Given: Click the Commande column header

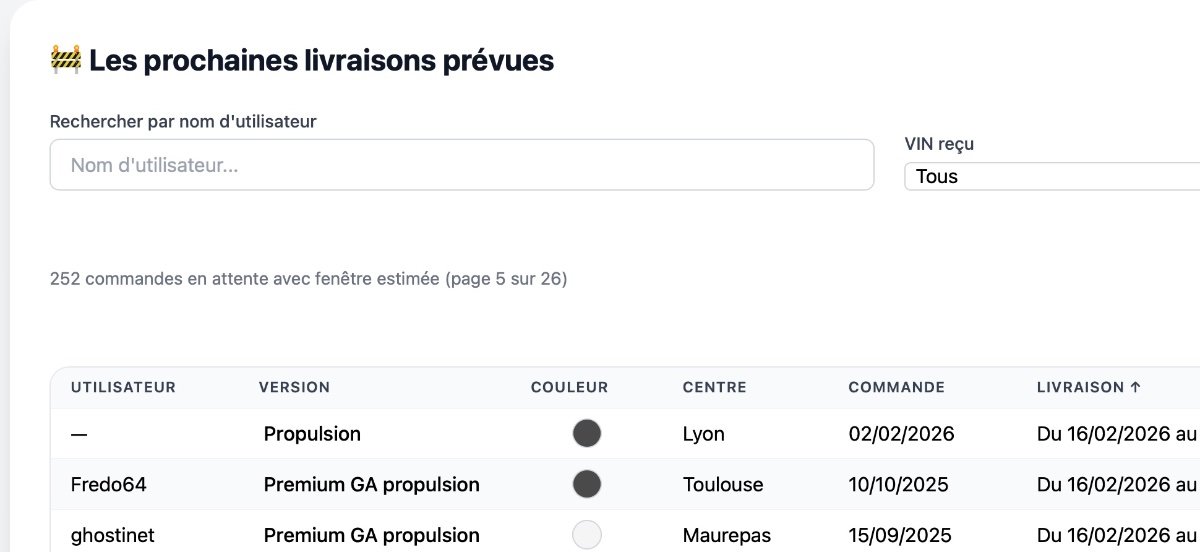Looking at the screenshot, I should point(896,388).
